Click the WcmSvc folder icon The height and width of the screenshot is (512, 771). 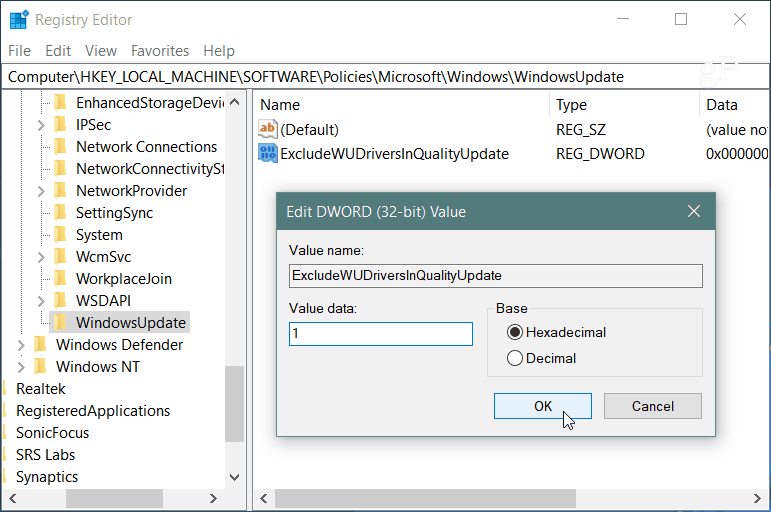point(60,256)
